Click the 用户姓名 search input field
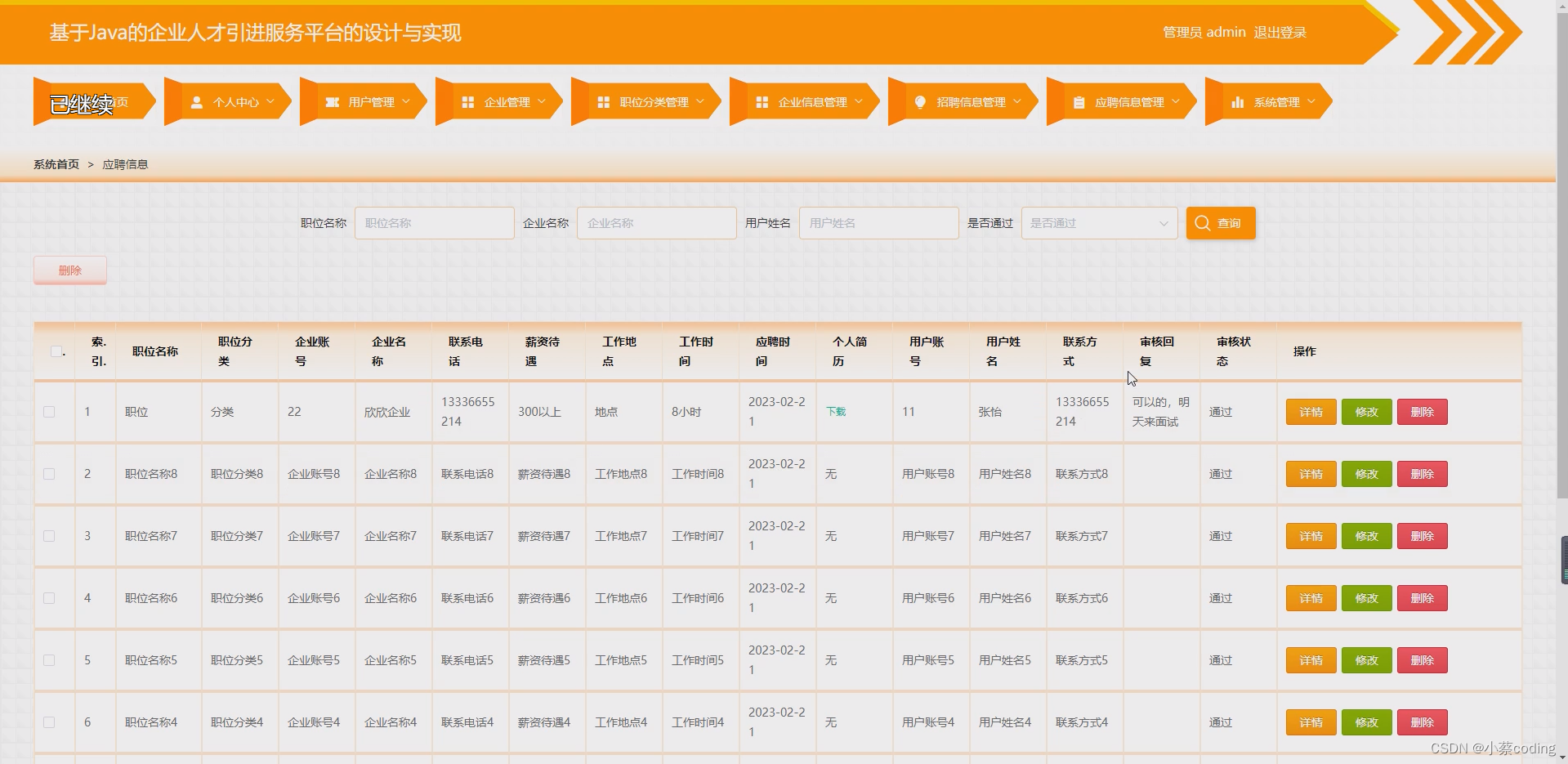Viewport: 1568px width, 764px height. pyautogui.click(x=879, y=223)
